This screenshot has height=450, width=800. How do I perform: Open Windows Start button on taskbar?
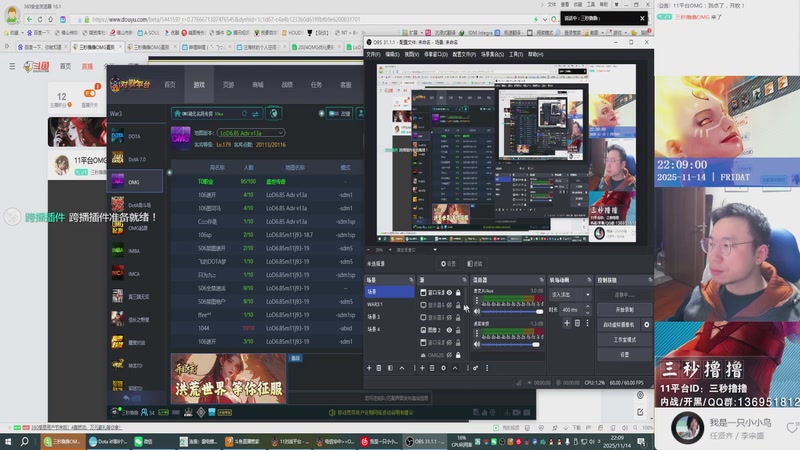[8, 442]
